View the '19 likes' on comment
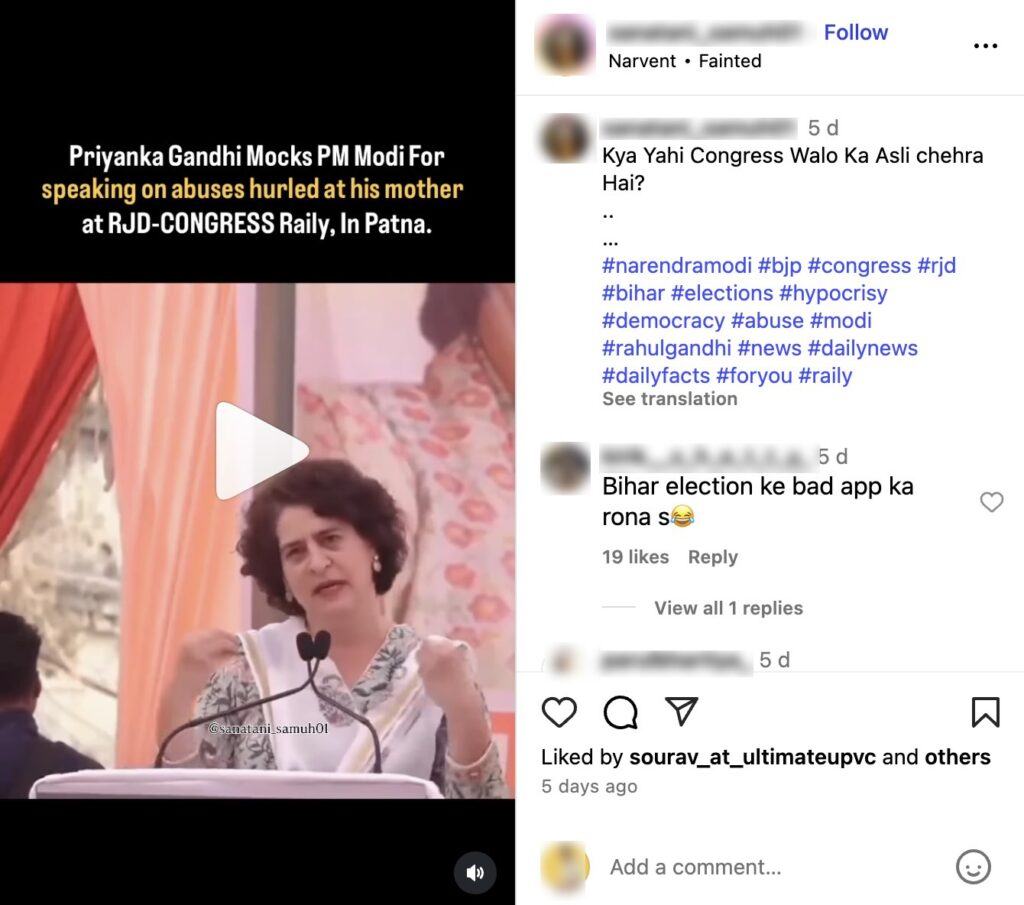 click(x=635, y=557)
